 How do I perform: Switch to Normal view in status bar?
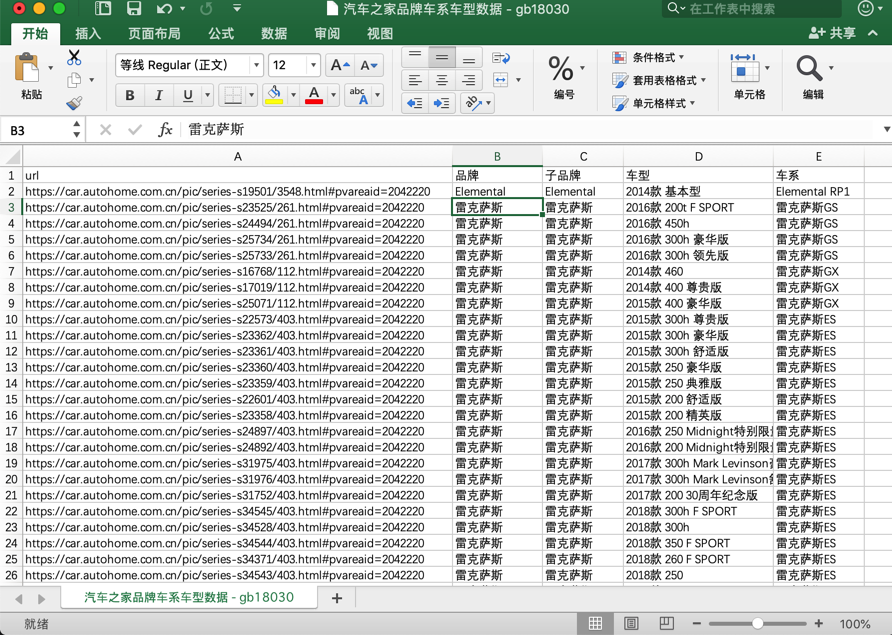pyautogui.click(x=595, y=624)
